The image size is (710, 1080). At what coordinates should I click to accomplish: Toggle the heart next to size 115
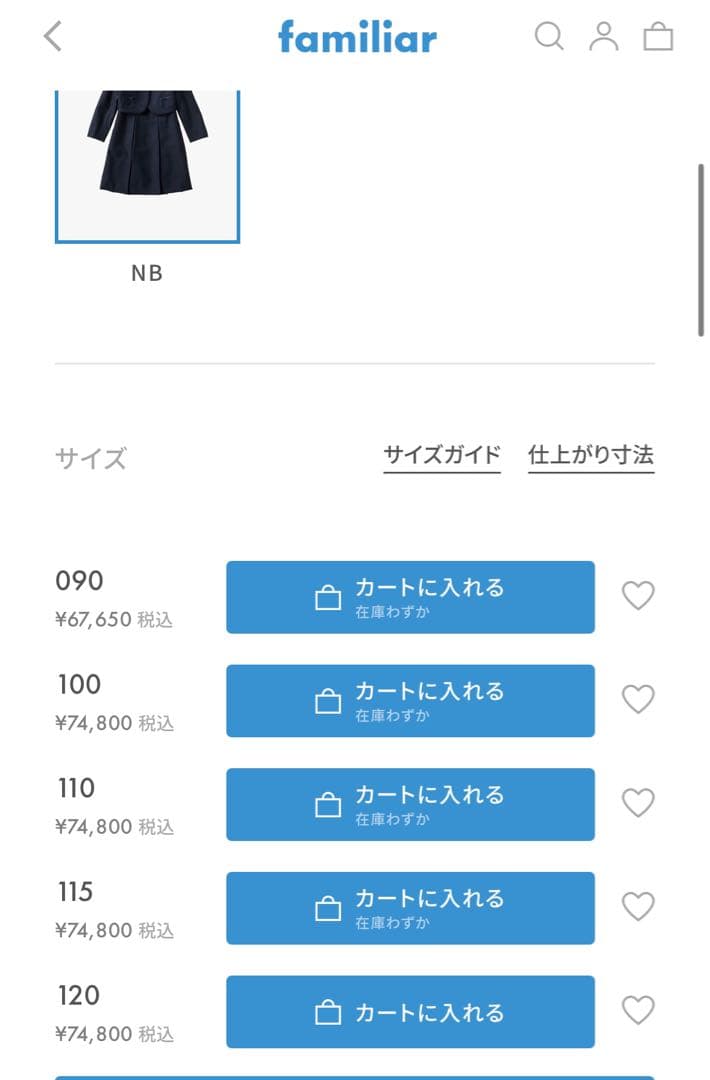pos(638,908)
